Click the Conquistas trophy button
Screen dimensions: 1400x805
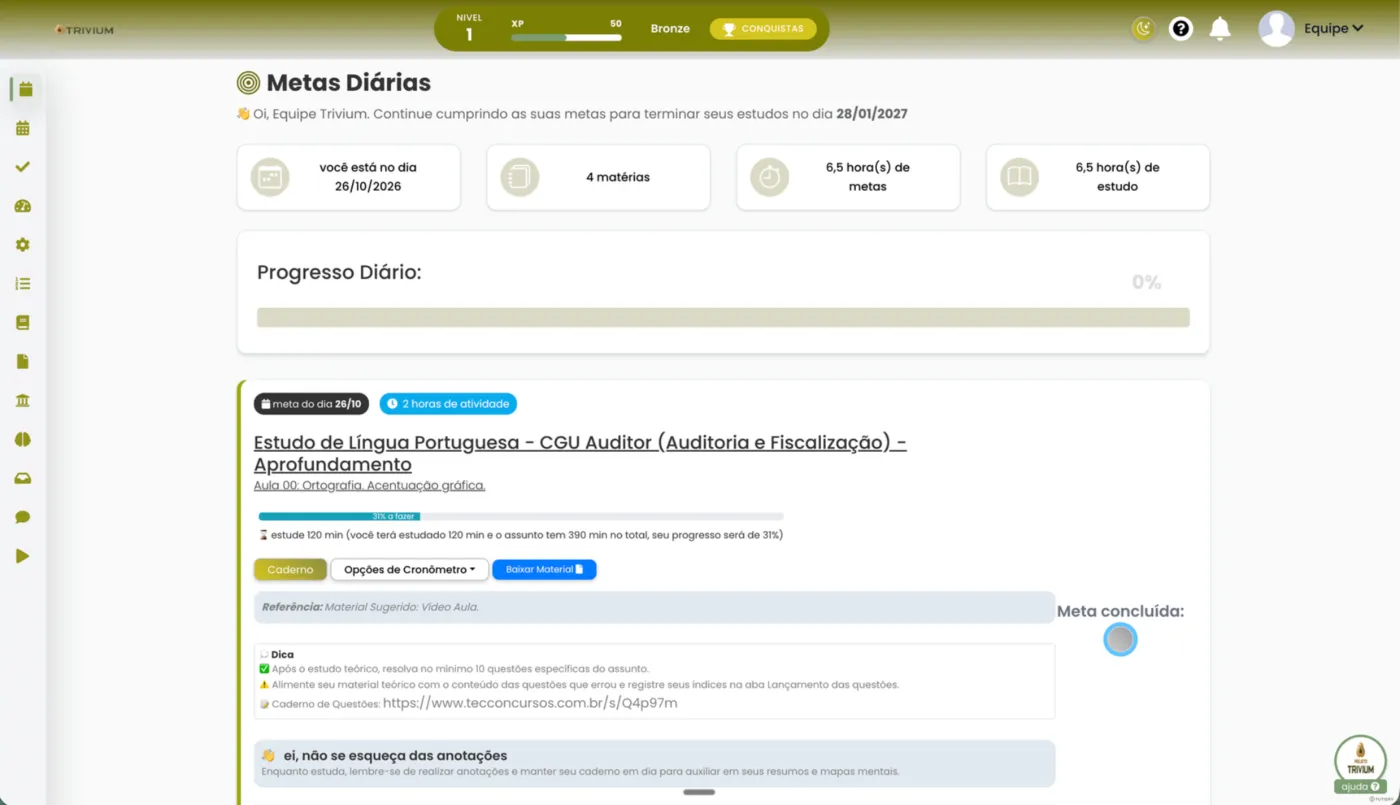click(x=763, y=29)
